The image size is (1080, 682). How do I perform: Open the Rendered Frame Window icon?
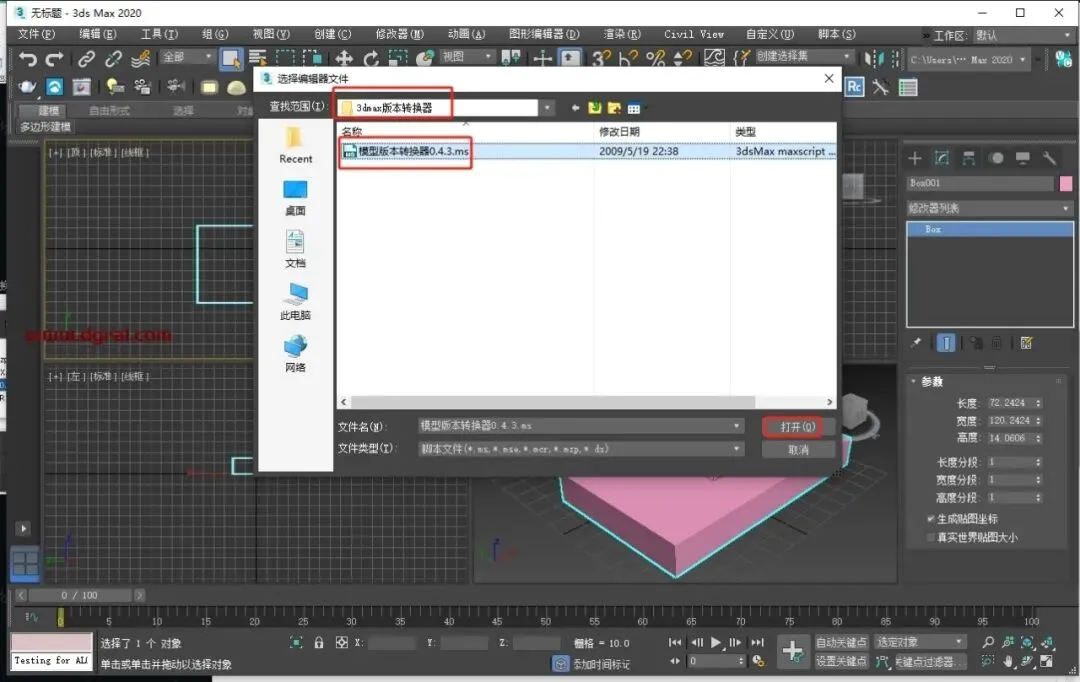[x=81, y=87]
